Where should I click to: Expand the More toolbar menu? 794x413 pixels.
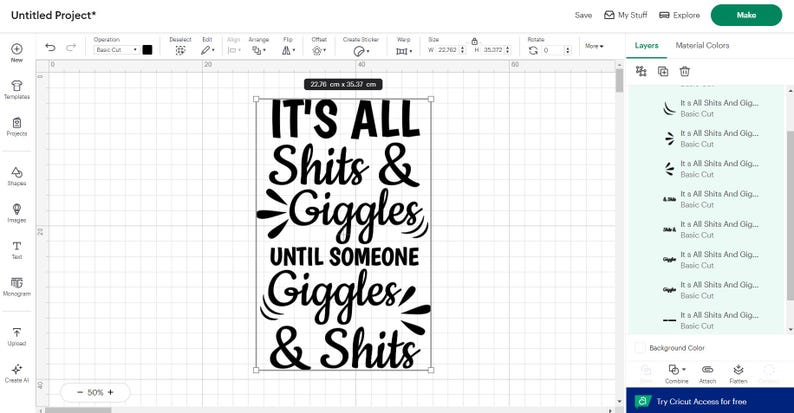594,46
